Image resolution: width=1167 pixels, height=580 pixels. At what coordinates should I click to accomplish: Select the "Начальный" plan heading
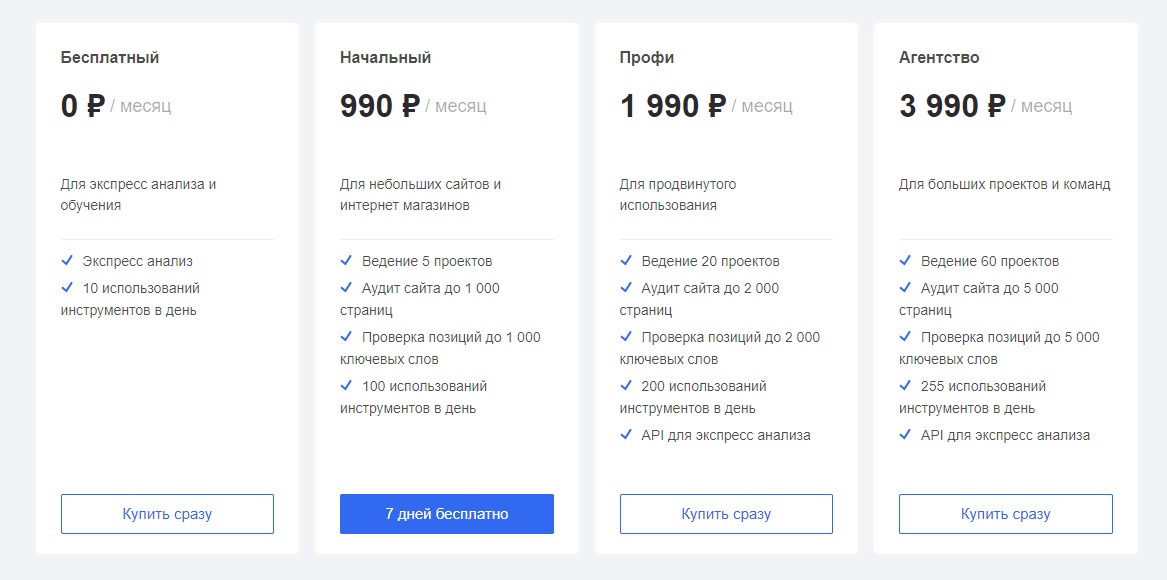385,58
